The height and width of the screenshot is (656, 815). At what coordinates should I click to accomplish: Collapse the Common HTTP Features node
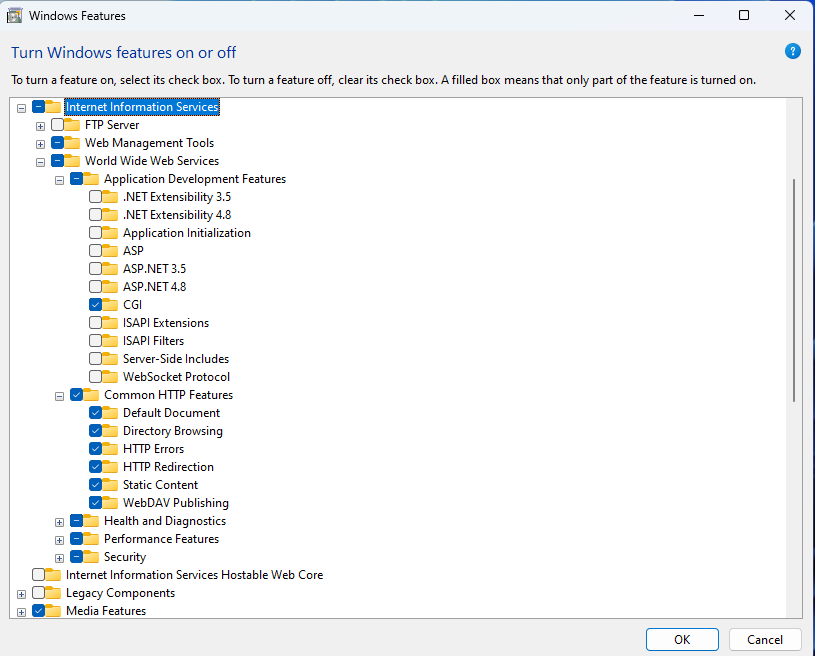coord(59,396)
